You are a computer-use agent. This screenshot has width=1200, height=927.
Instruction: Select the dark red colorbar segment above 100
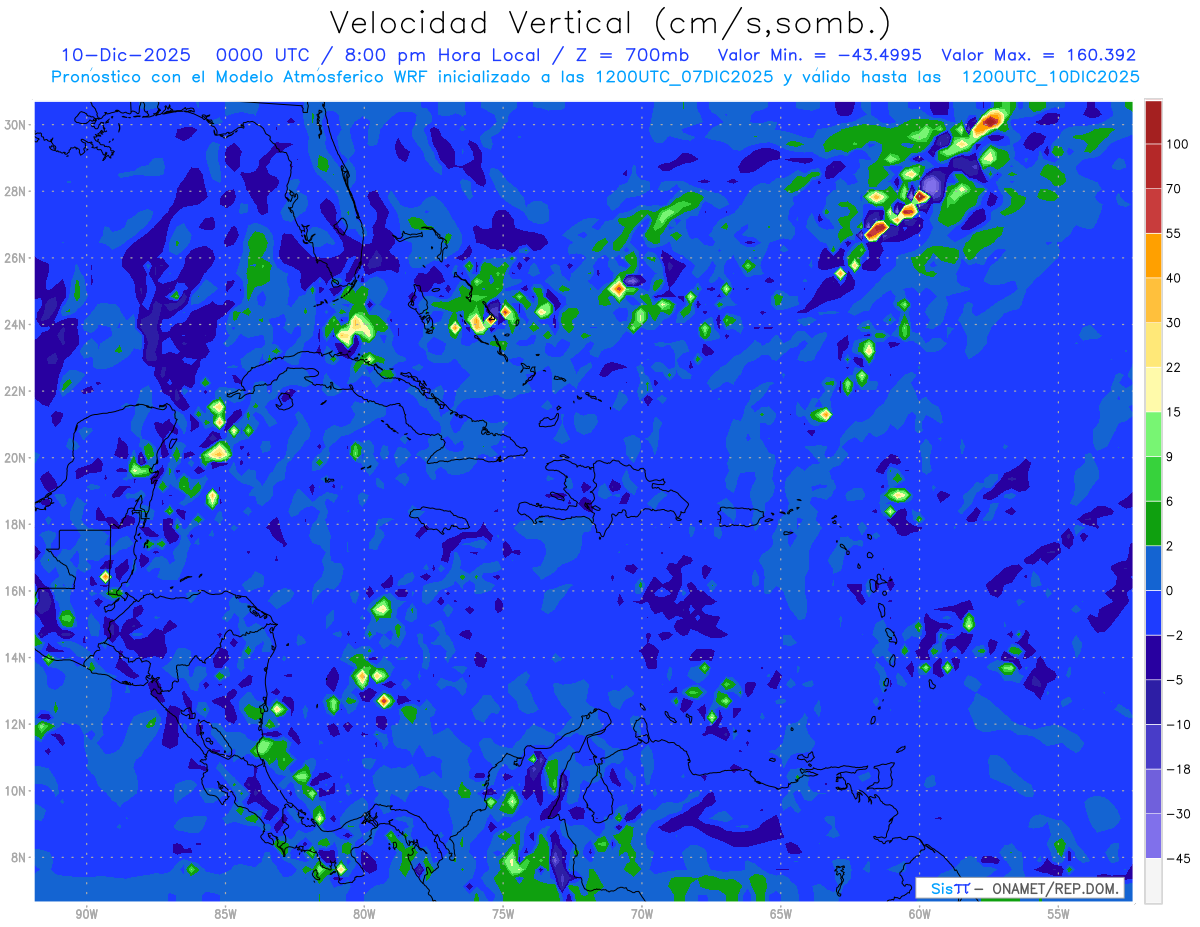tap(1153, 122)
